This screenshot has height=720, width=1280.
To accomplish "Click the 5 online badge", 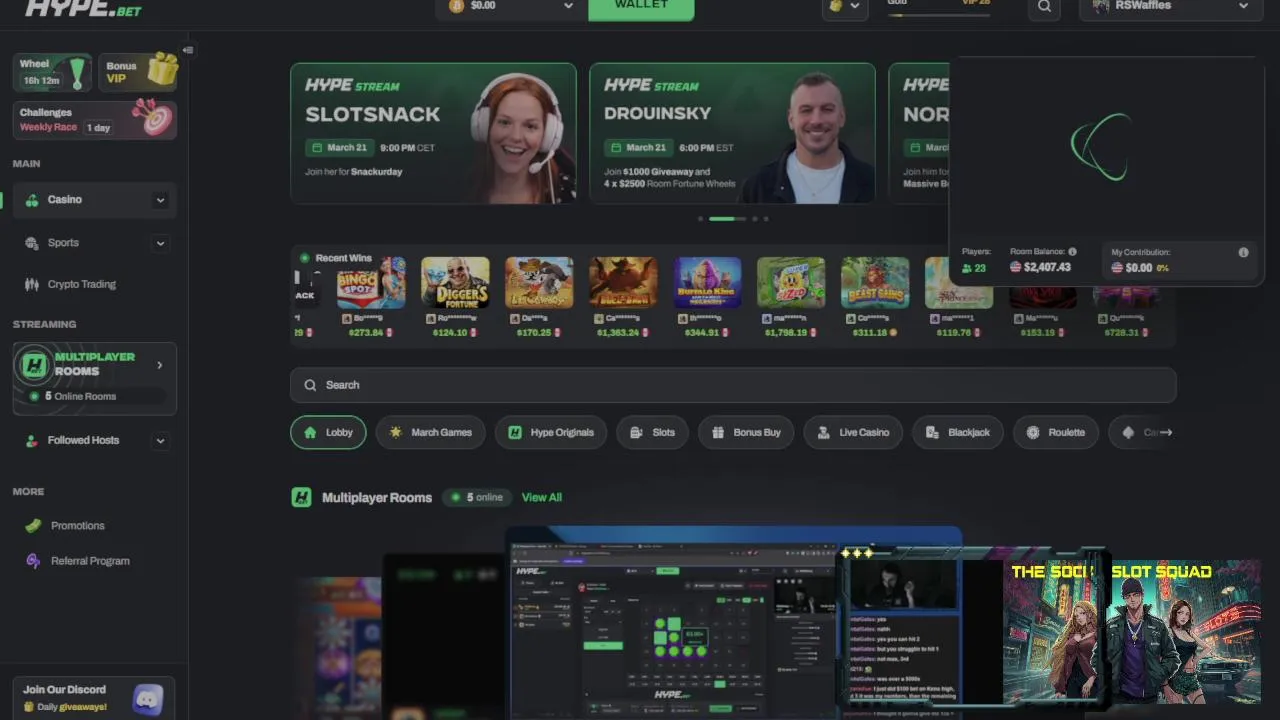I will (477, 497).
